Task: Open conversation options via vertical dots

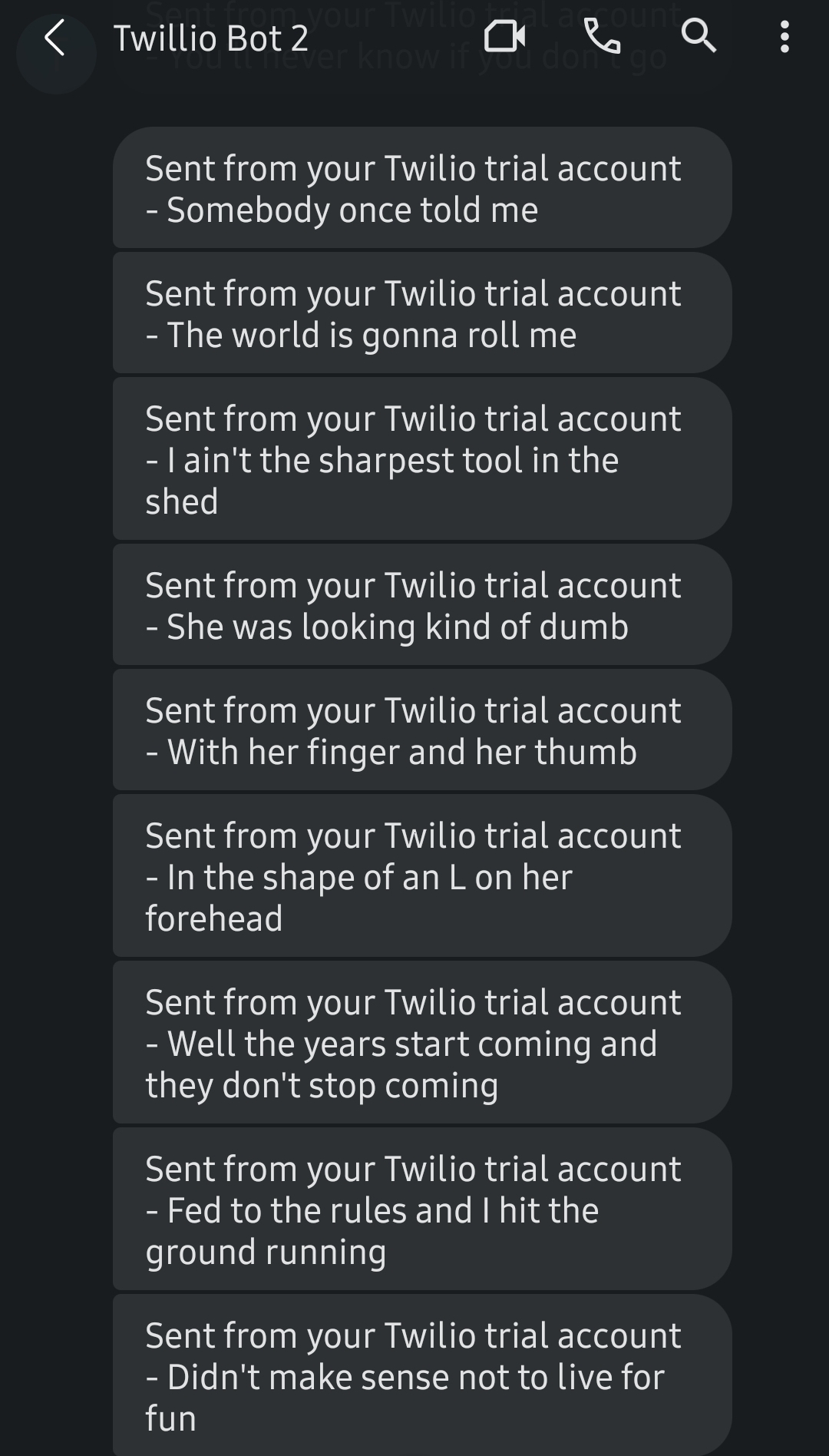Action: coord(784,38)
